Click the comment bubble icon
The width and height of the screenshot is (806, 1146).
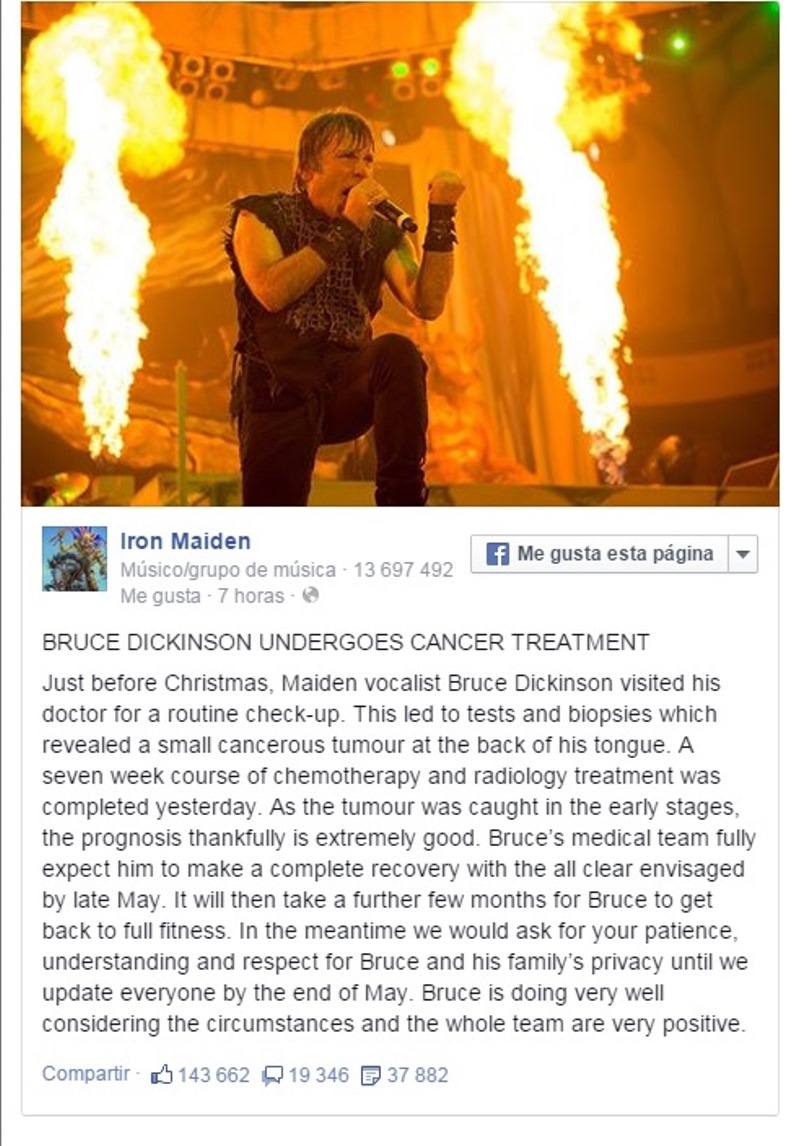click(x=273, y=1076)
